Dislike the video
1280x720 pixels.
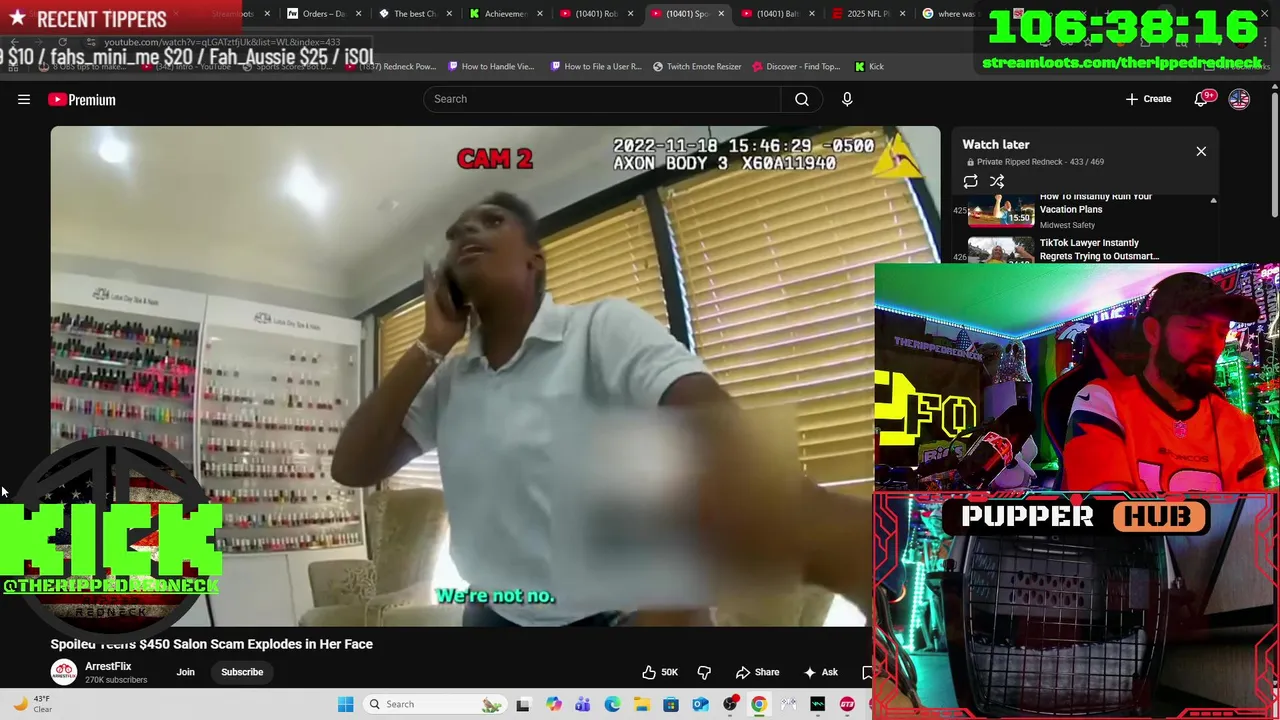coord(704,672)
